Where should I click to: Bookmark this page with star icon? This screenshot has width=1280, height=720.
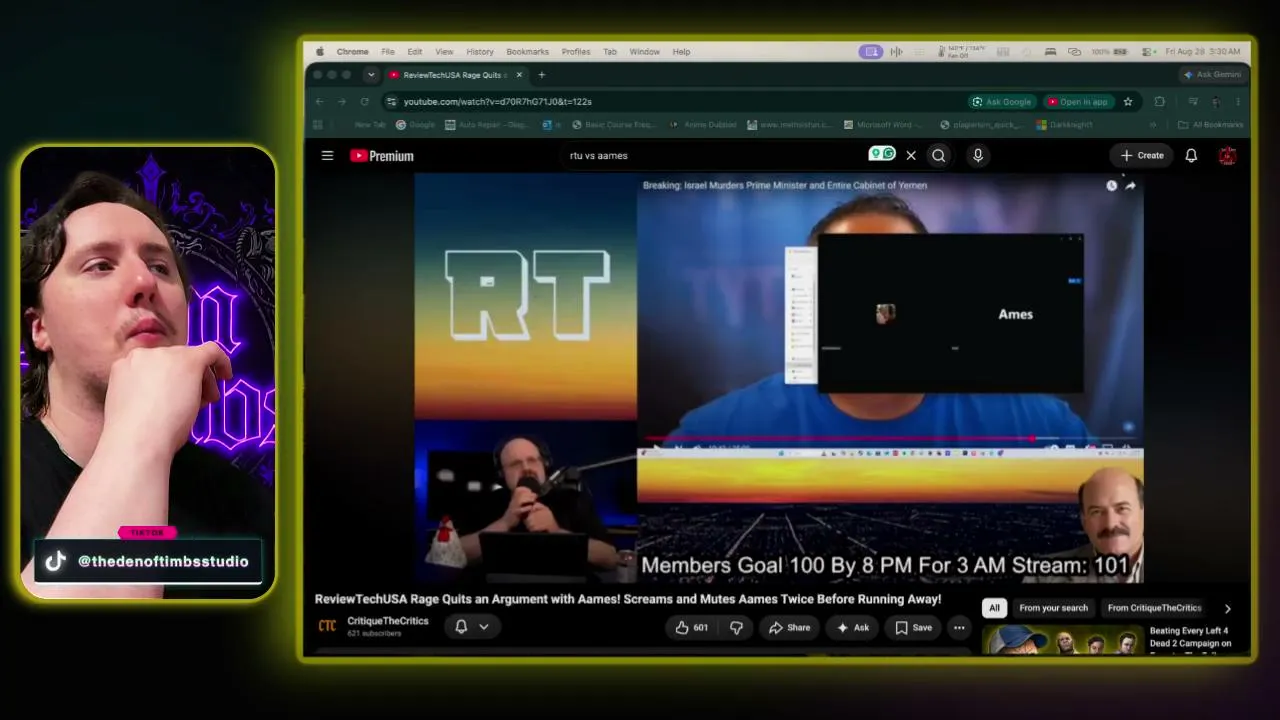coord(1128,101)
